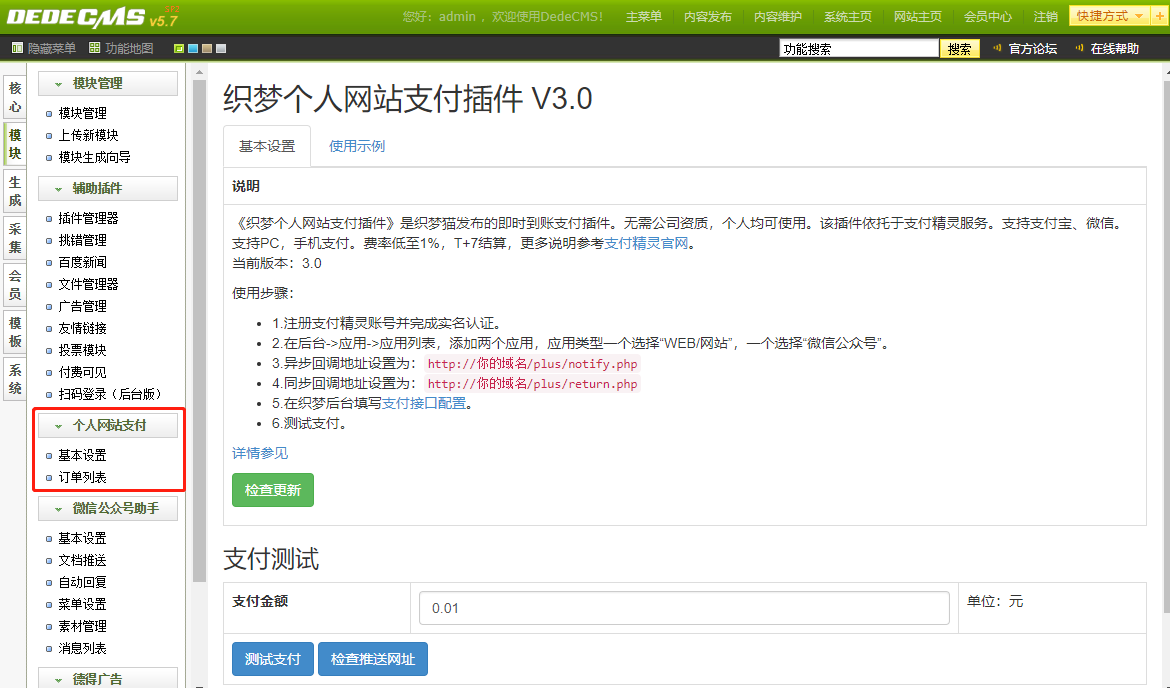
Task: Select the 核心 vertical side tab
Action: [x=15, y=97]
